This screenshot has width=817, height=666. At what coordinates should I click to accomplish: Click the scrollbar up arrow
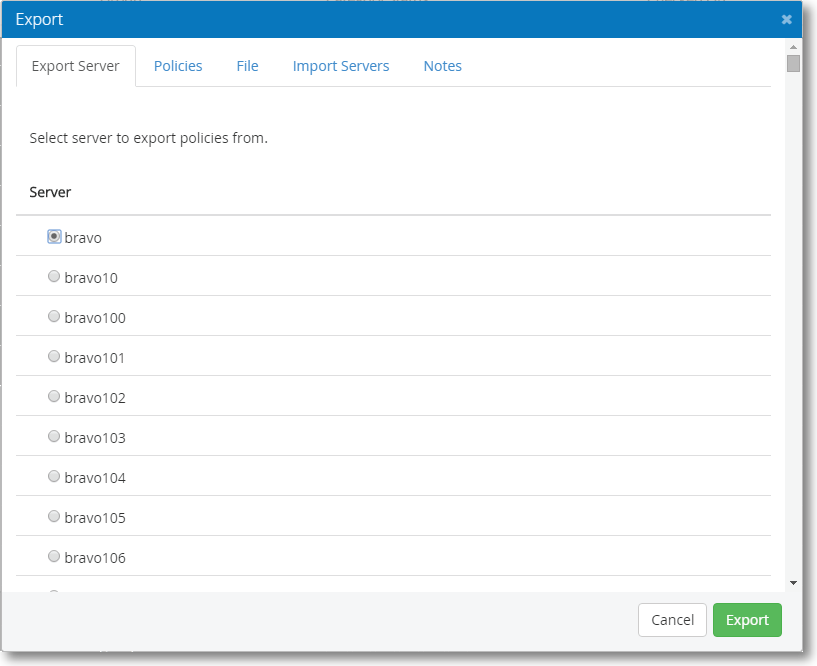[793, 47]
